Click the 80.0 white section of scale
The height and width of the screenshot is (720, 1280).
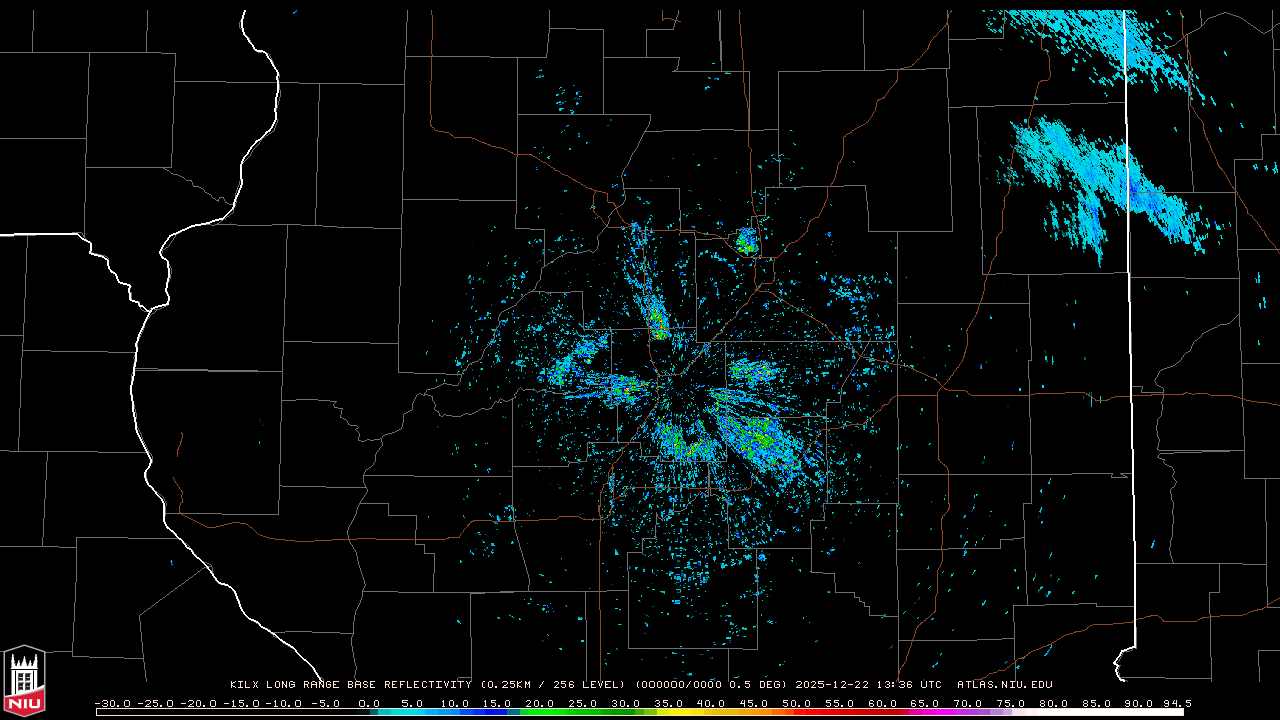click(1052, 712)
